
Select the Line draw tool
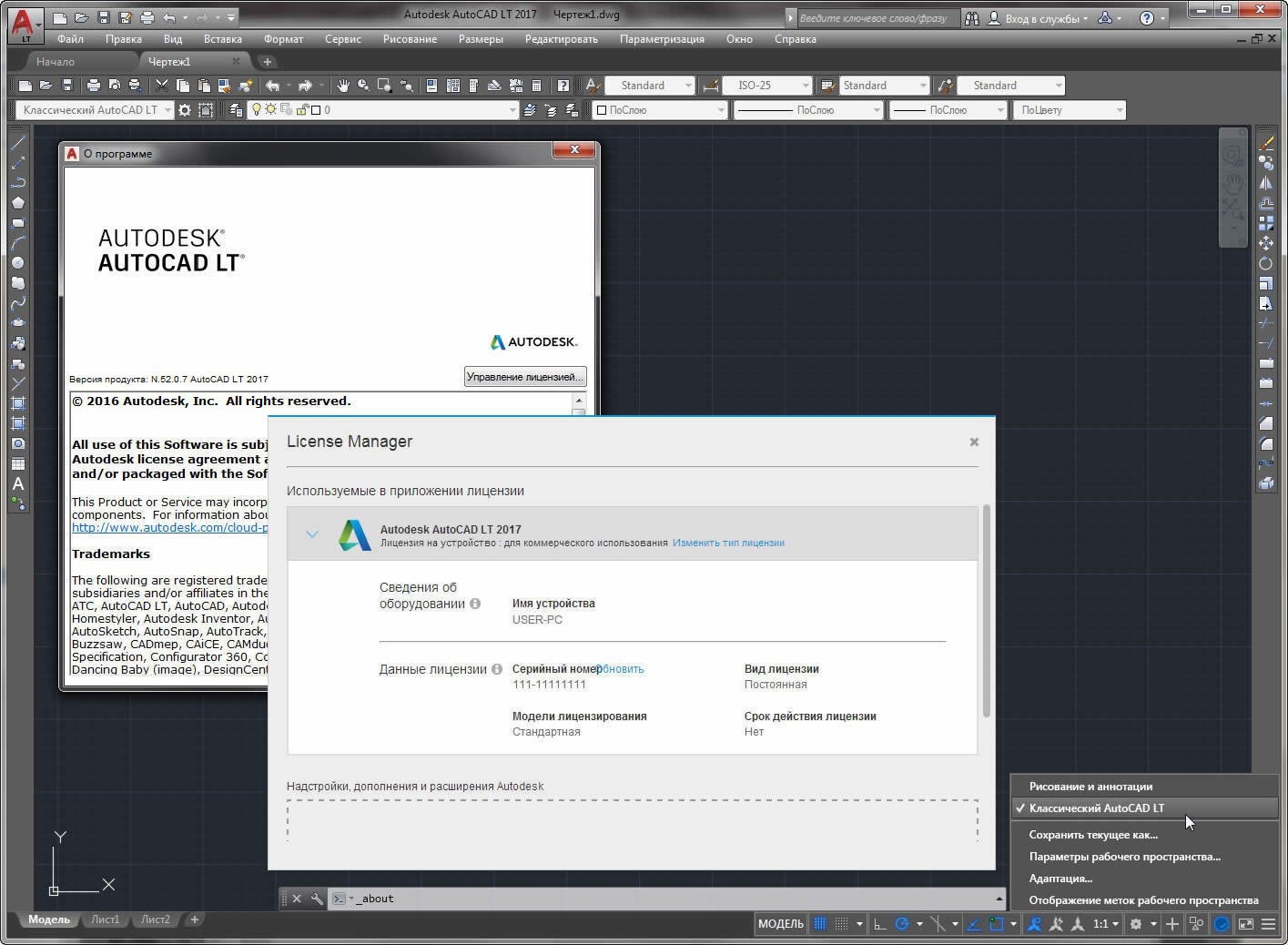point(18,143)
